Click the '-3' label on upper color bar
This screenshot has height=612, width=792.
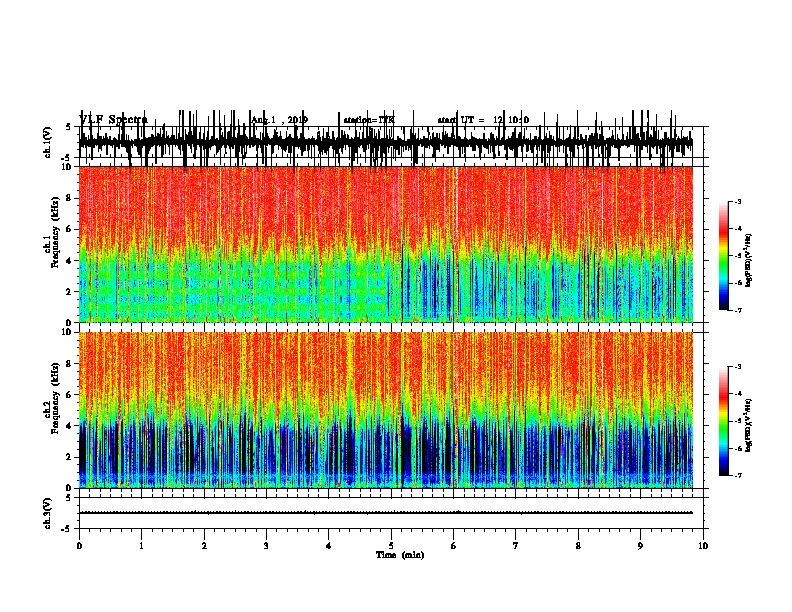tap(737, 201)
